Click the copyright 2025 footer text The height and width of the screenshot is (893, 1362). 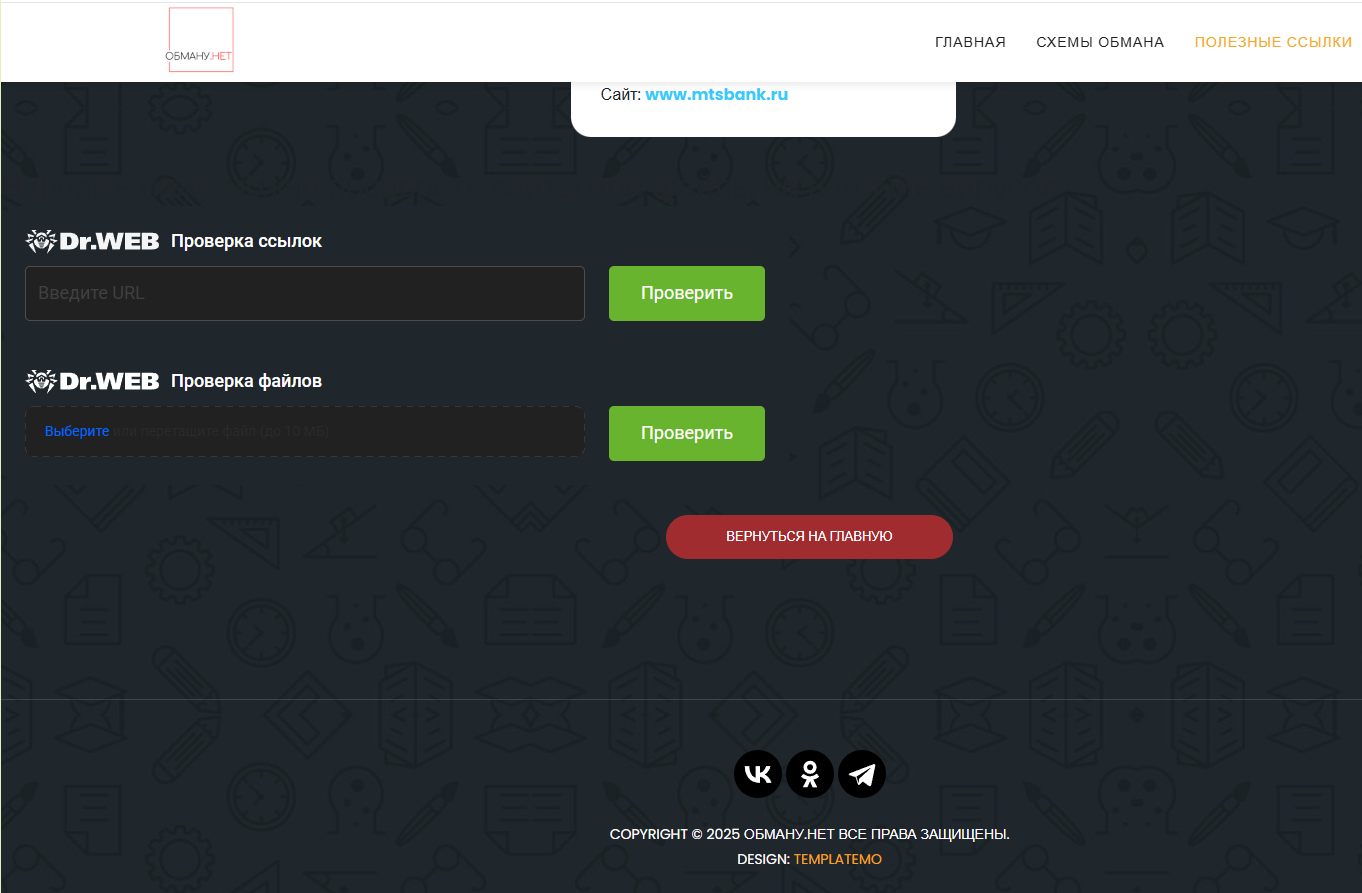pos(809,834)
